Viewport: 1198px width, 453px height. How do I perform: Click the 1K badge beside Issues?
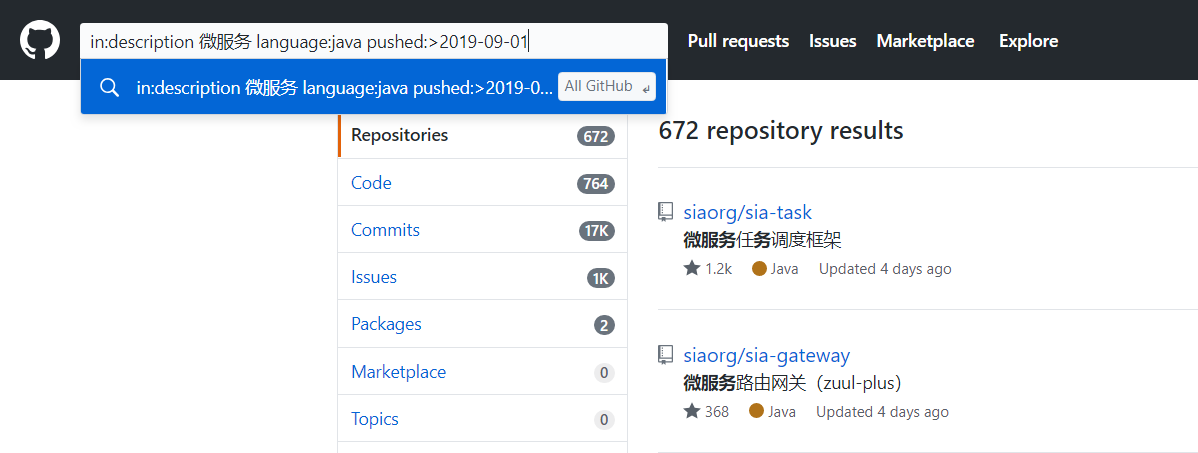[x=601, y=277]
